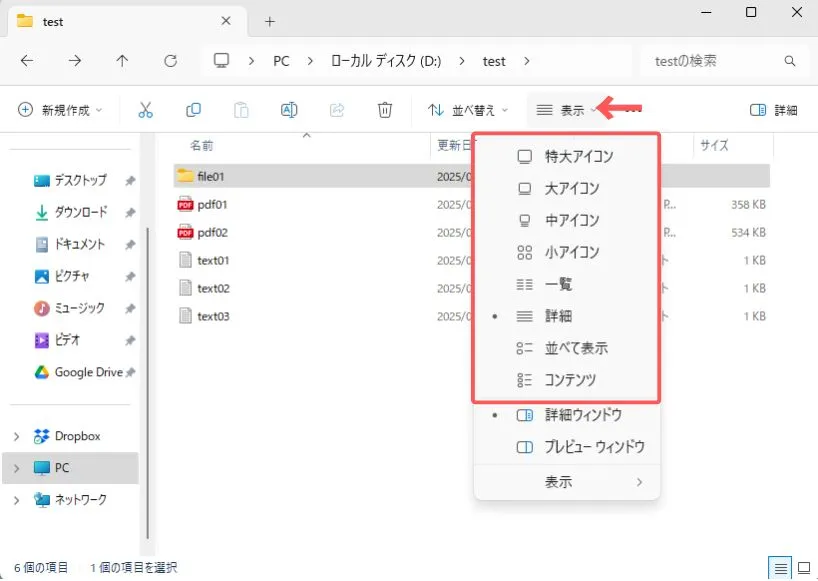Click the Refresh icon beside the address bar
The height and width of the screenshot is (581, 818).
point(170,61)
